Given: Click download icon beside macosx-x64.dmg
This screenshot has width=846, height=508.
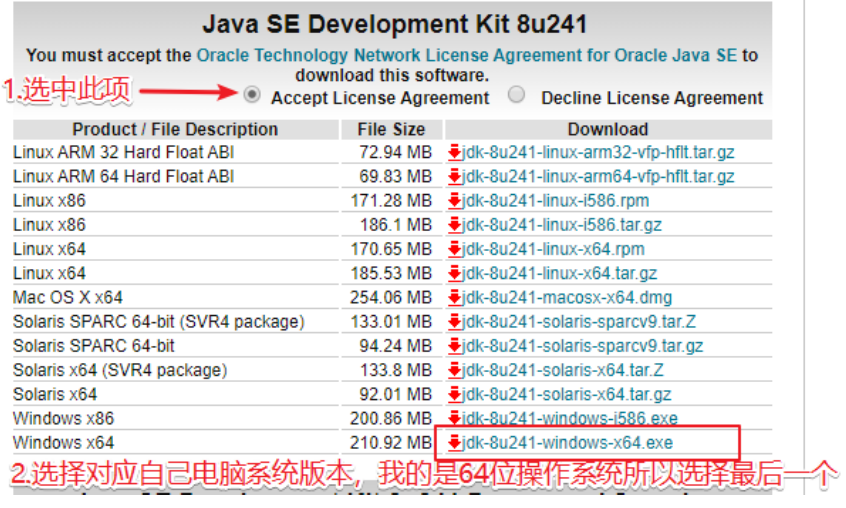Looking at the screenshot, I should [455, 298].
